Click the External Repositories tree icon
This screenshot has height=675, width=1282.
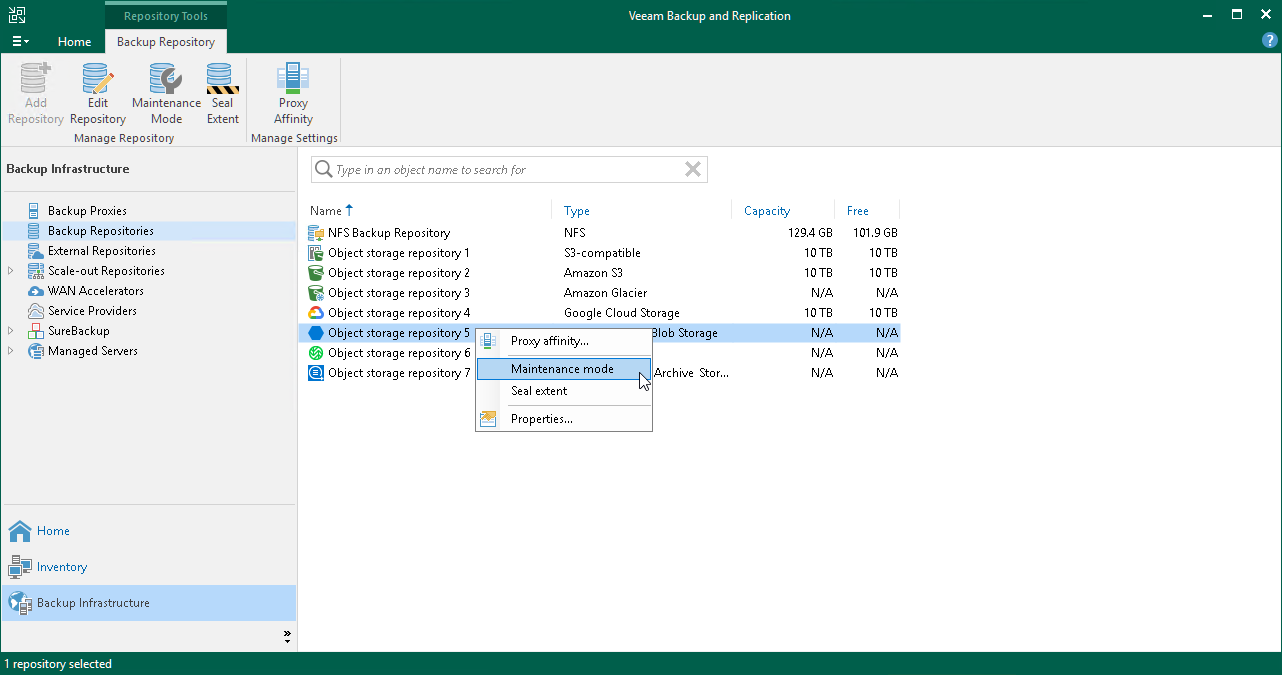pos(36,251)
